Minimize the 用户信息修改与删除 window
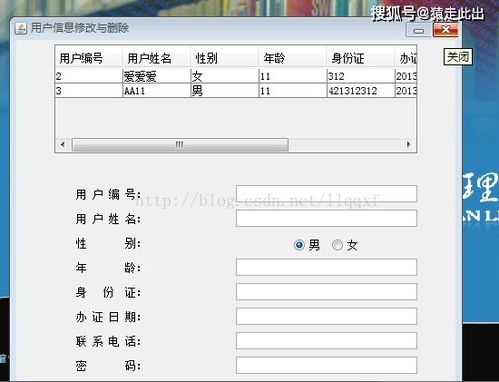 (419, 30)
